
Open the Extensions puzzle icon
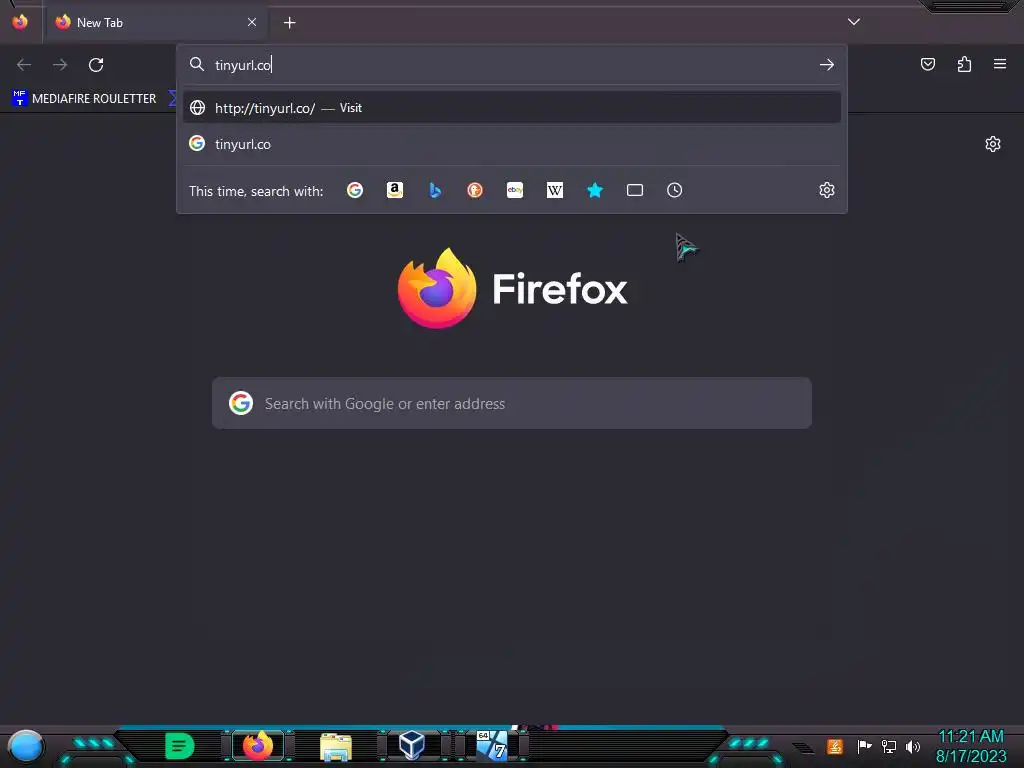[x=964, y=64]
